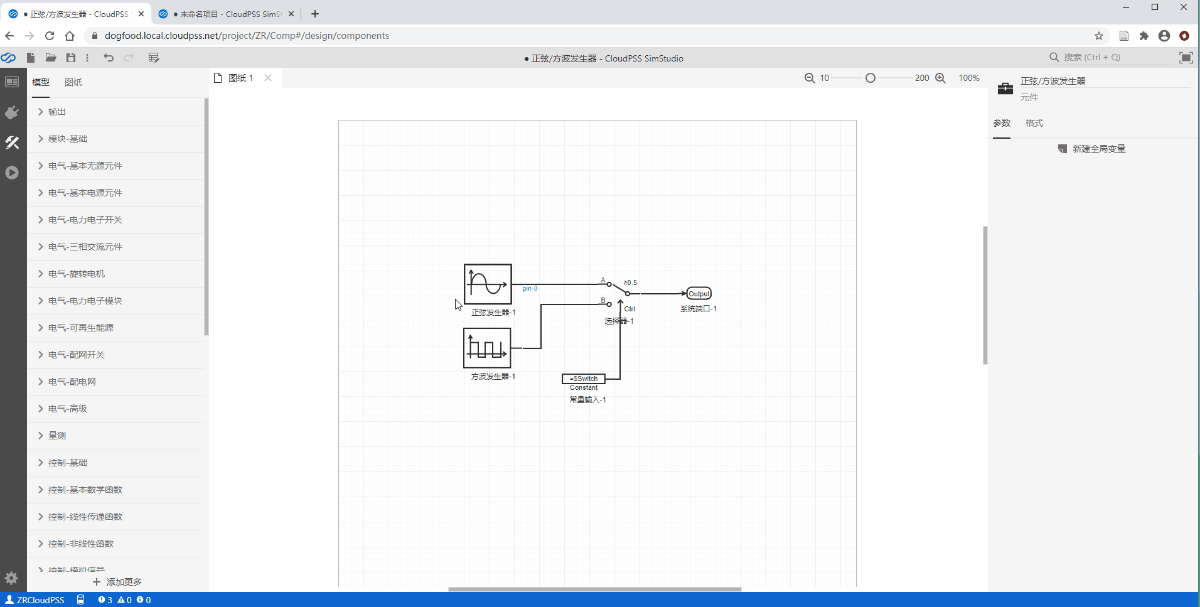Click the zoom slider handle

point(870,78)
